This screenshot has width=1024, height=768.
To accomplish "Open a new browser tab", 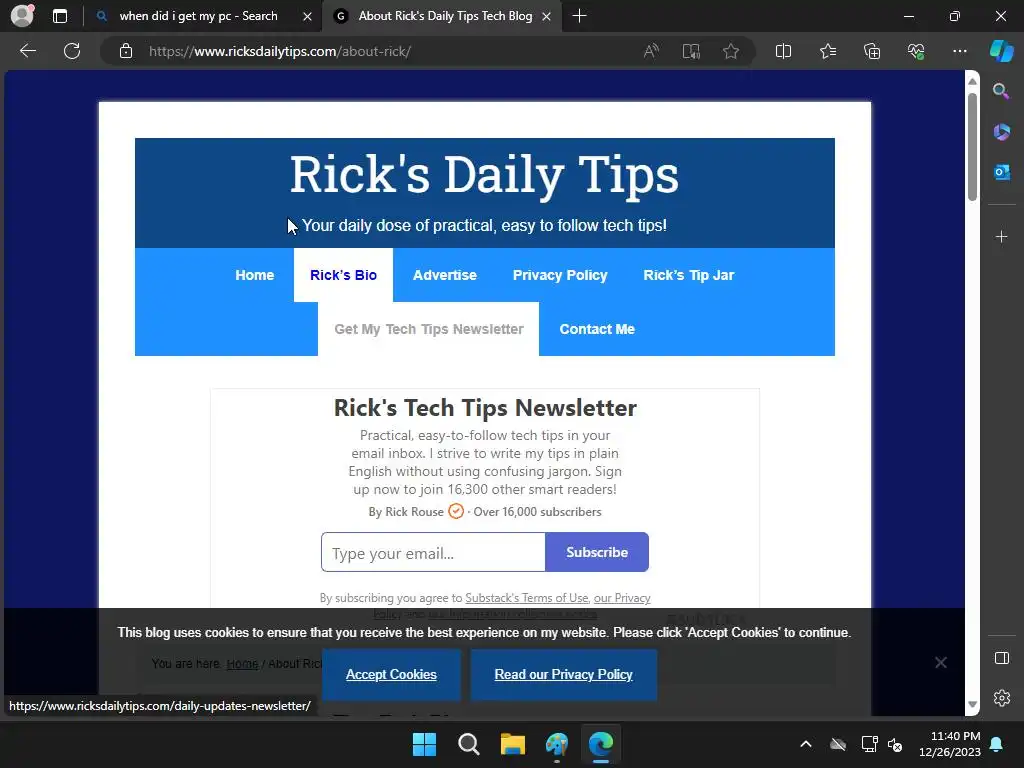I will click(x=579, y=16).
